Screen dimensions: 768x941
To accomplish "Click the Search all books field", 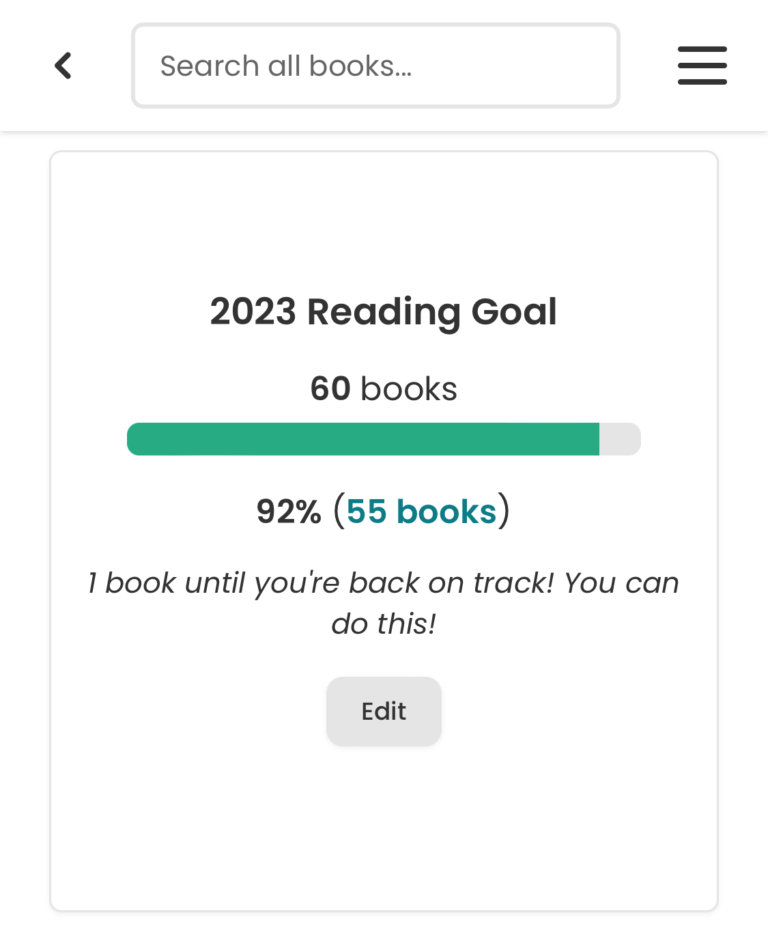I will click(x=375, y=65).
